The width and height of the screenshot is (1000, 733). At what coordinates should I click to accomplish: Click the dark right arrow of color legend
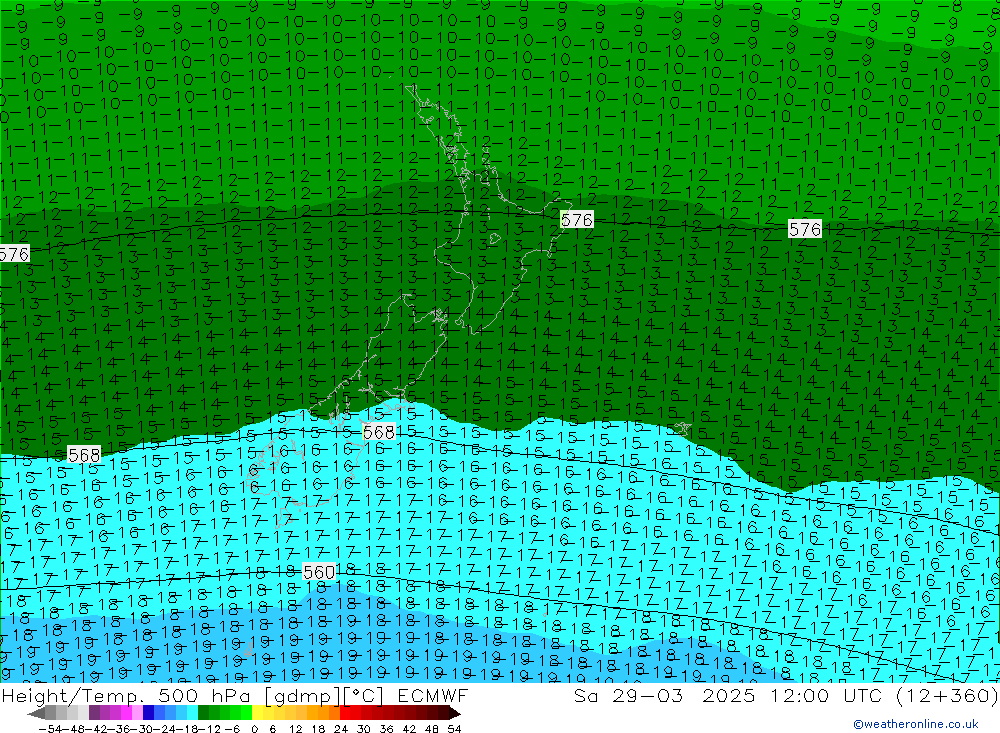pos(455,713)
